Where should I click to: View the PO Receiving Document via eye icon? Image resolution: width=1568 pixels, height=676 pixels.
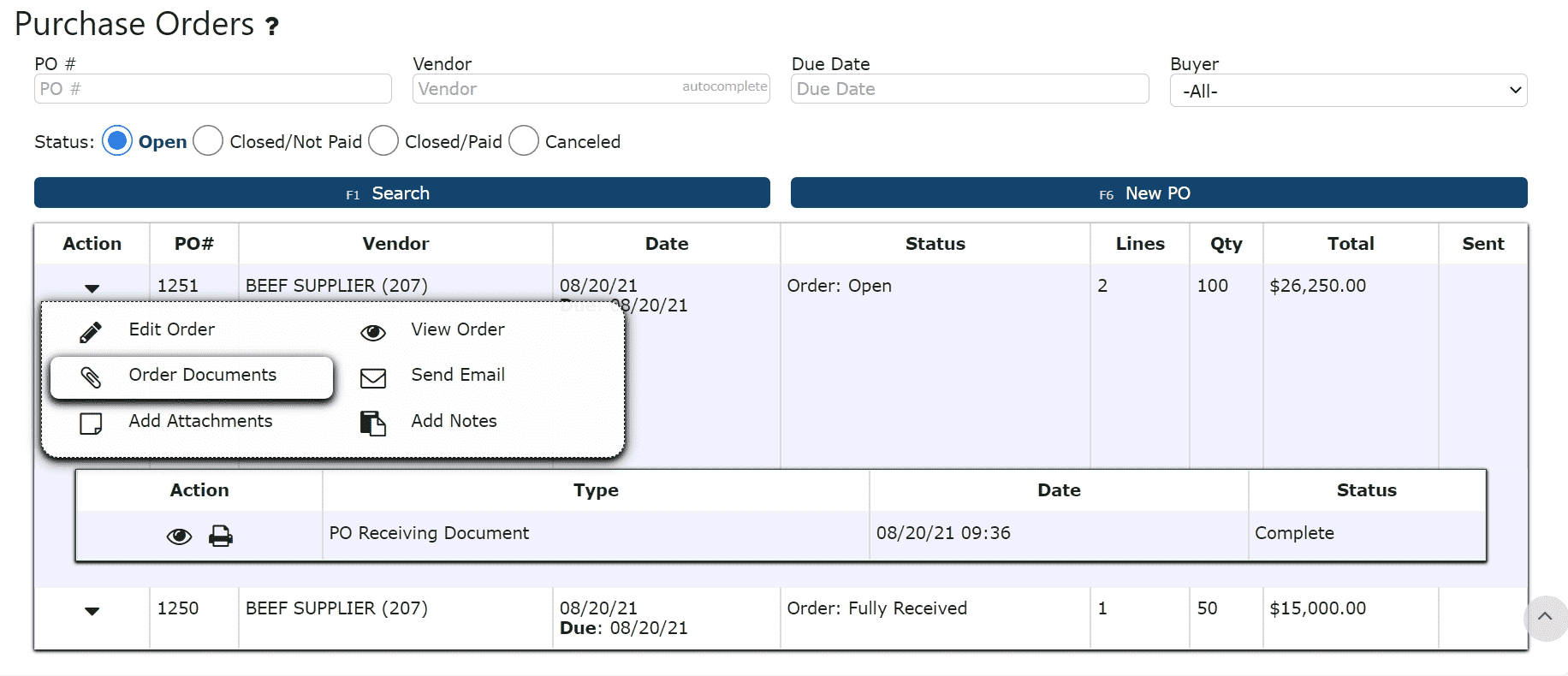pos(179,537)
